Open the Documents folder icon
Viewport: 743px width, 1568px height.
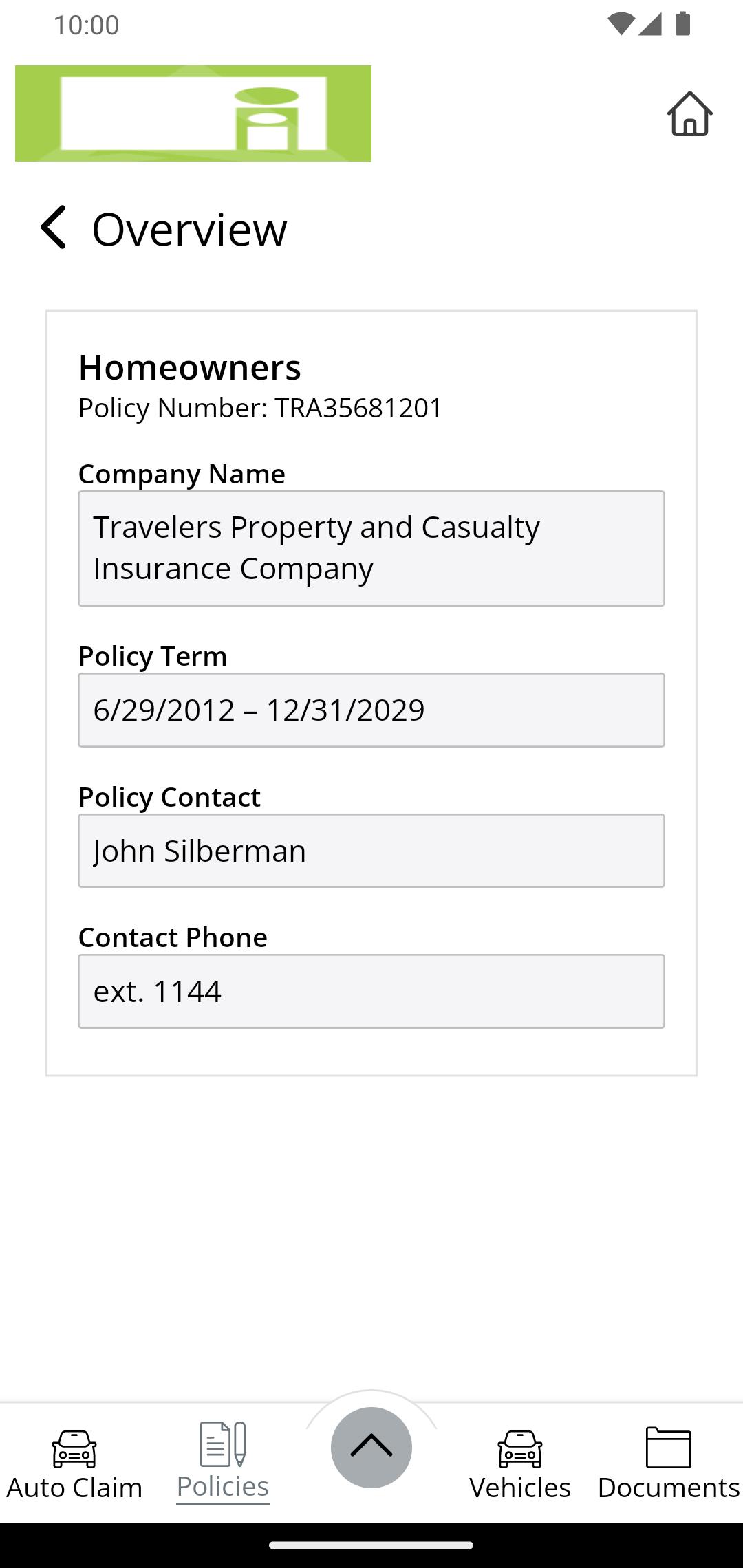pyautogui.click(x=669, y=1447)
